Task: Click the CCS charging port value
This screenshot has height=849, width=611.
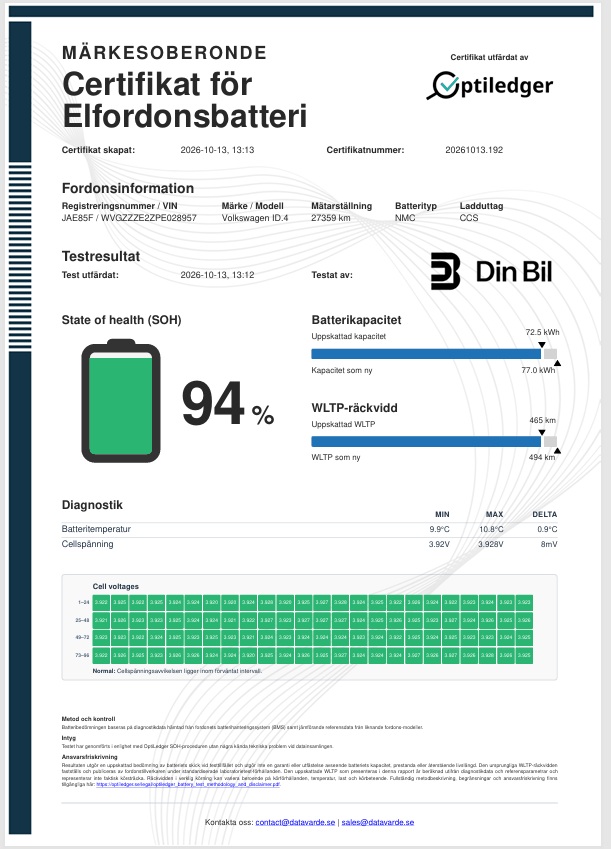Action: click(x=469, y=218)
